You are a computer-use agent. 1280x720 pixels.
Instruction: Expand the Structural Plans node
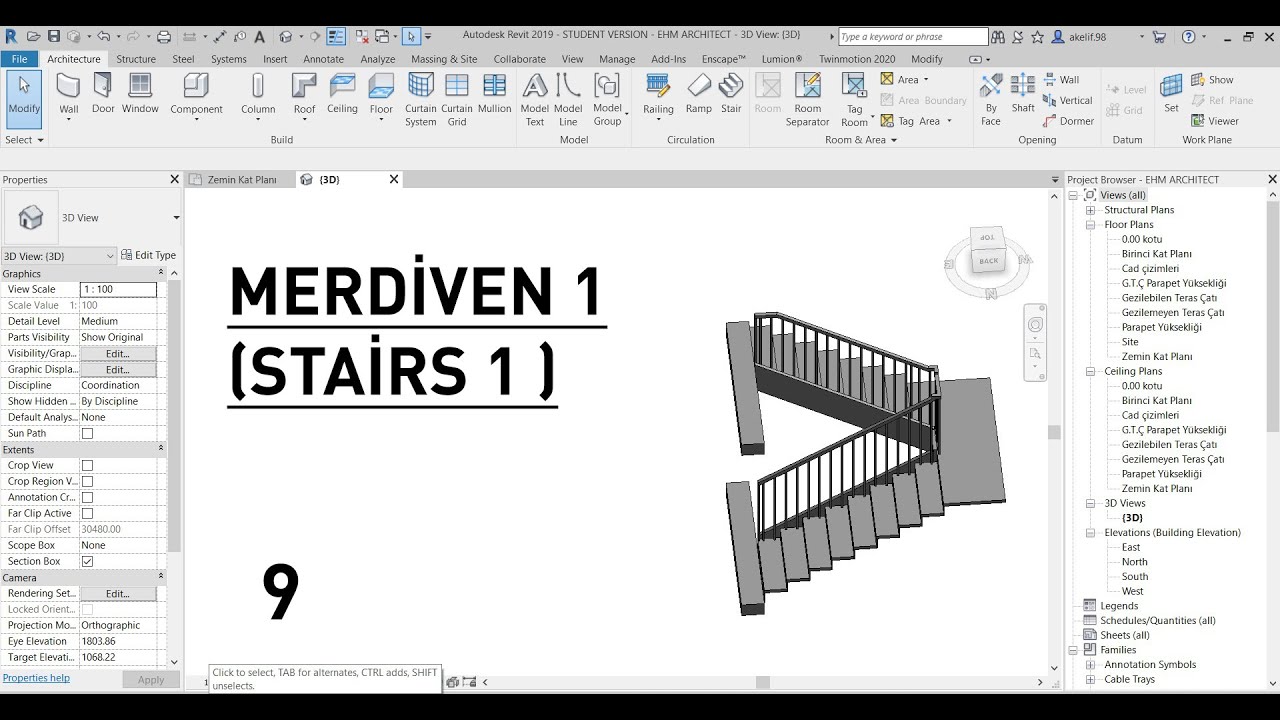1091,210
